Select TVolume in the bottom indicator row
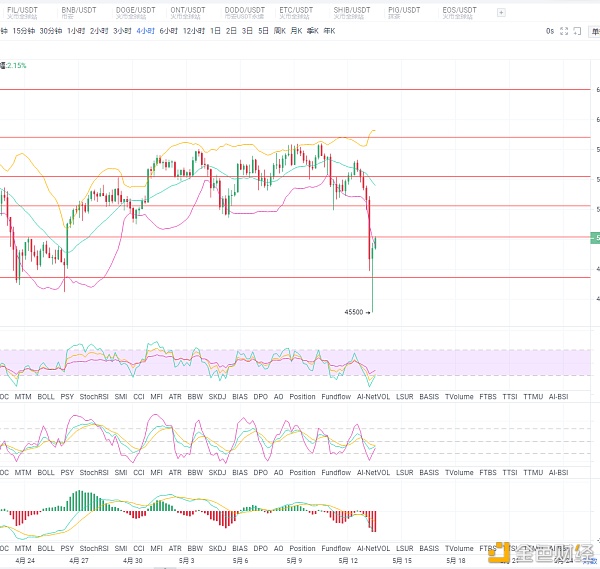The width and height of the screenshot is (600, 569). (459, 548)
